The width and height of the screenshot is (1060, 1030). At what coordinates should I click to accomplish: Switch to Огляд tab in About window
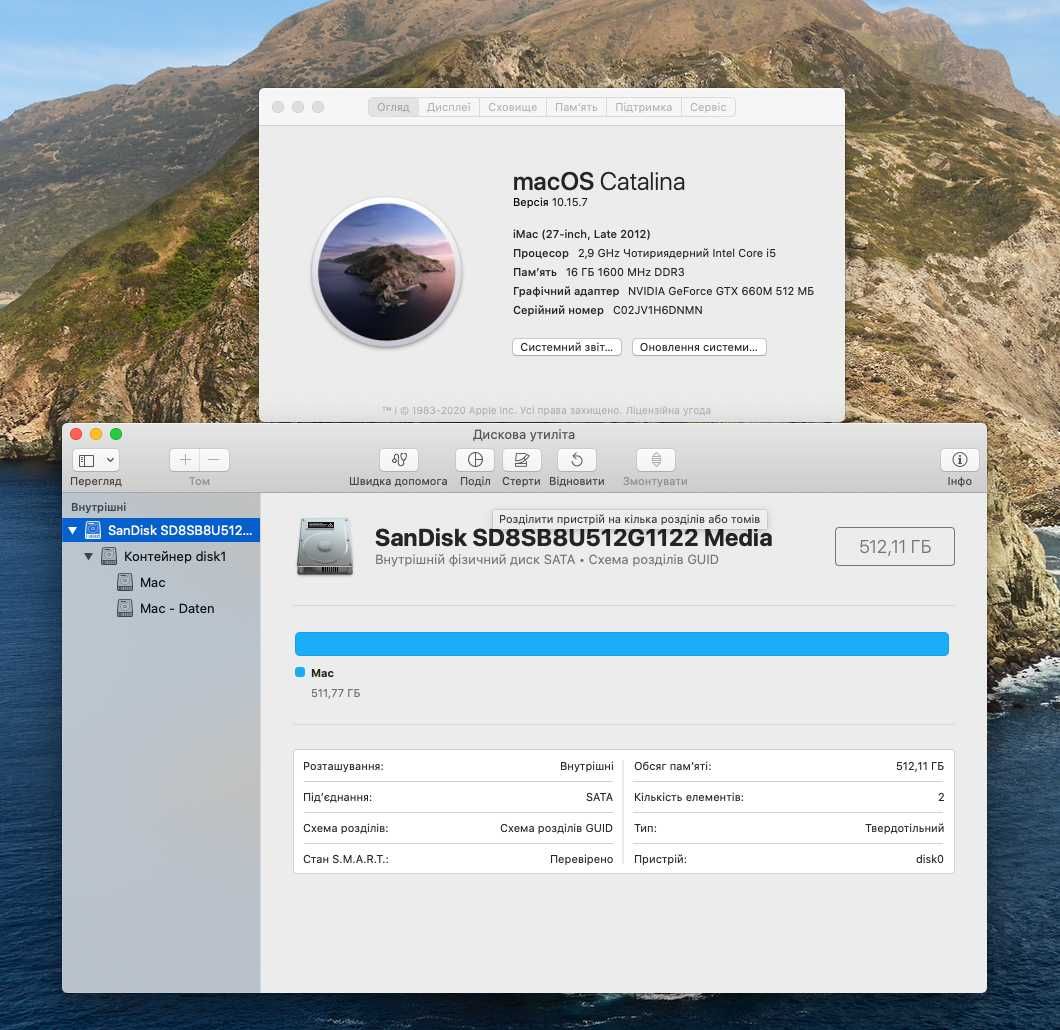pos(393,107)
